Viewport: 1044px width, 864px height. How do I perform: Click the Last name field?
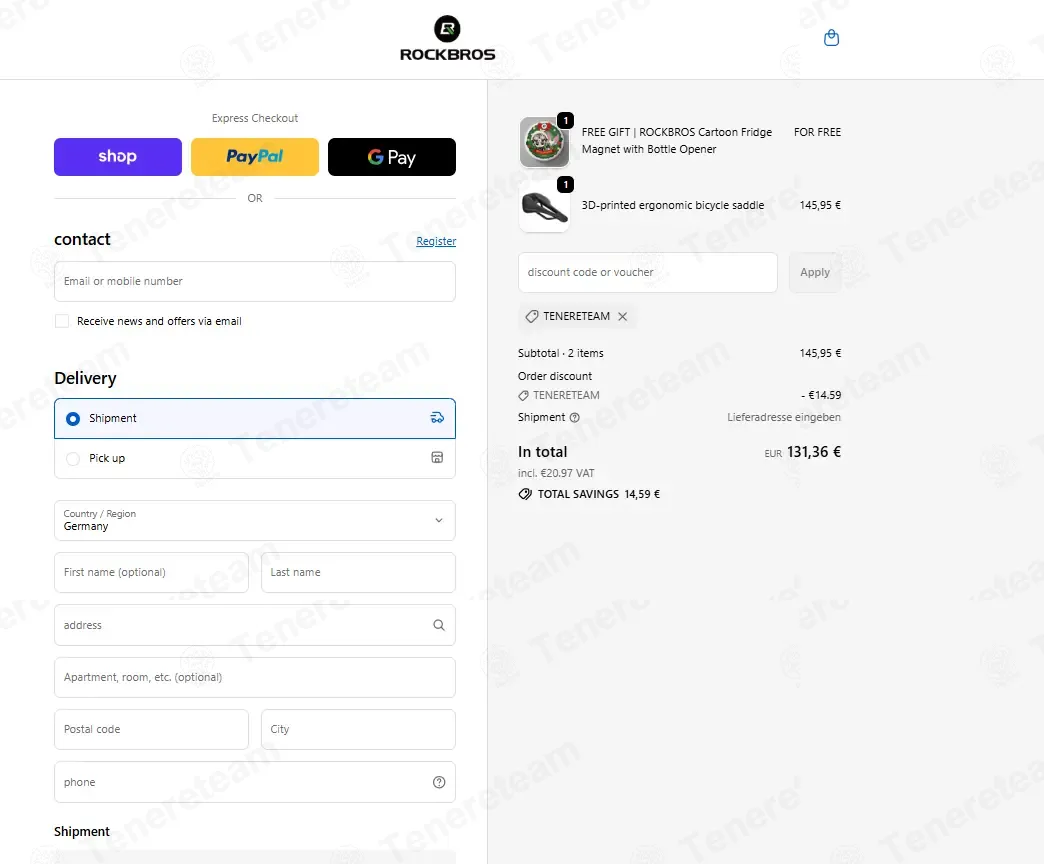tap(358, 572)
